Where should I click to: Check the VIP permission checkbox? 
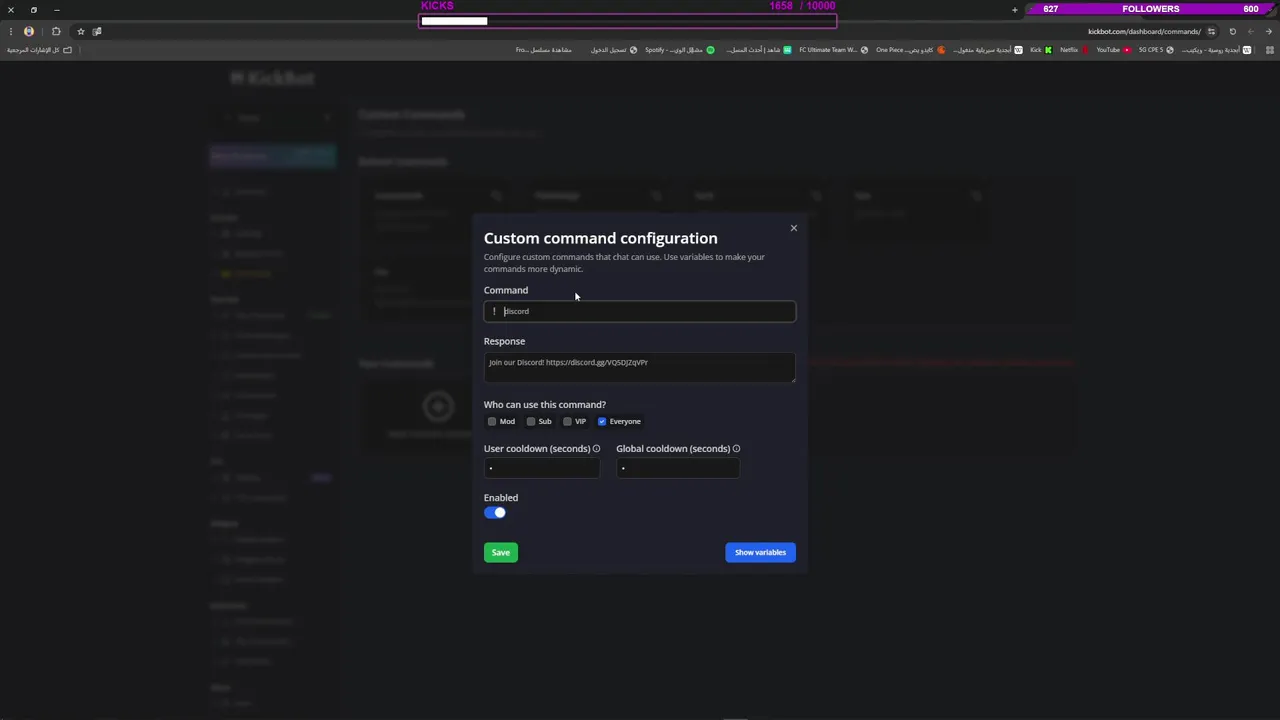[567, 421]
